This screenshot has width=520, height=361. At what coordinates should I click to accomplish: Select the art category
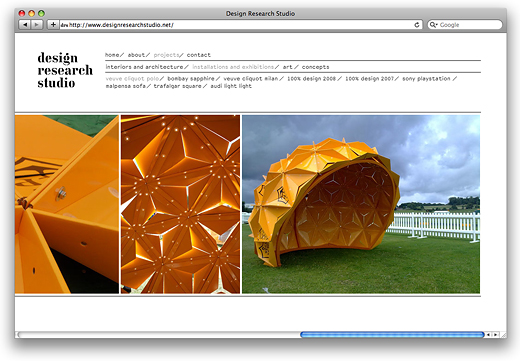[287, 67]
